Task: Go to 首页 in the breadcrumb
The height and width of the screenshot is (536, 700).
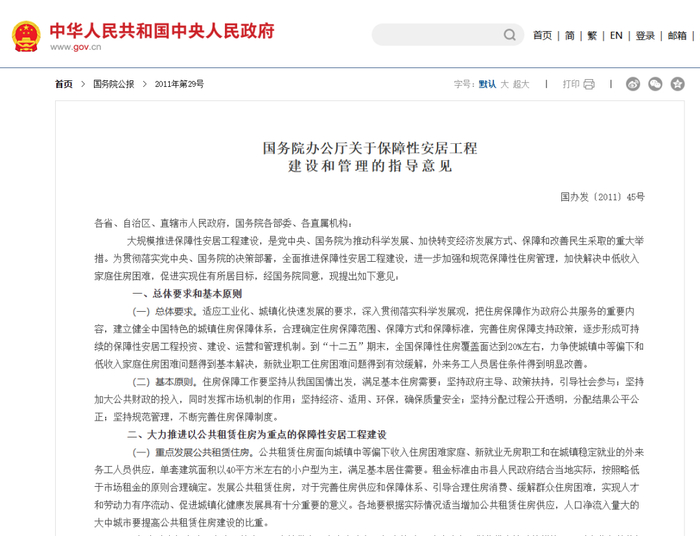Action: click(x=63, y=84)
